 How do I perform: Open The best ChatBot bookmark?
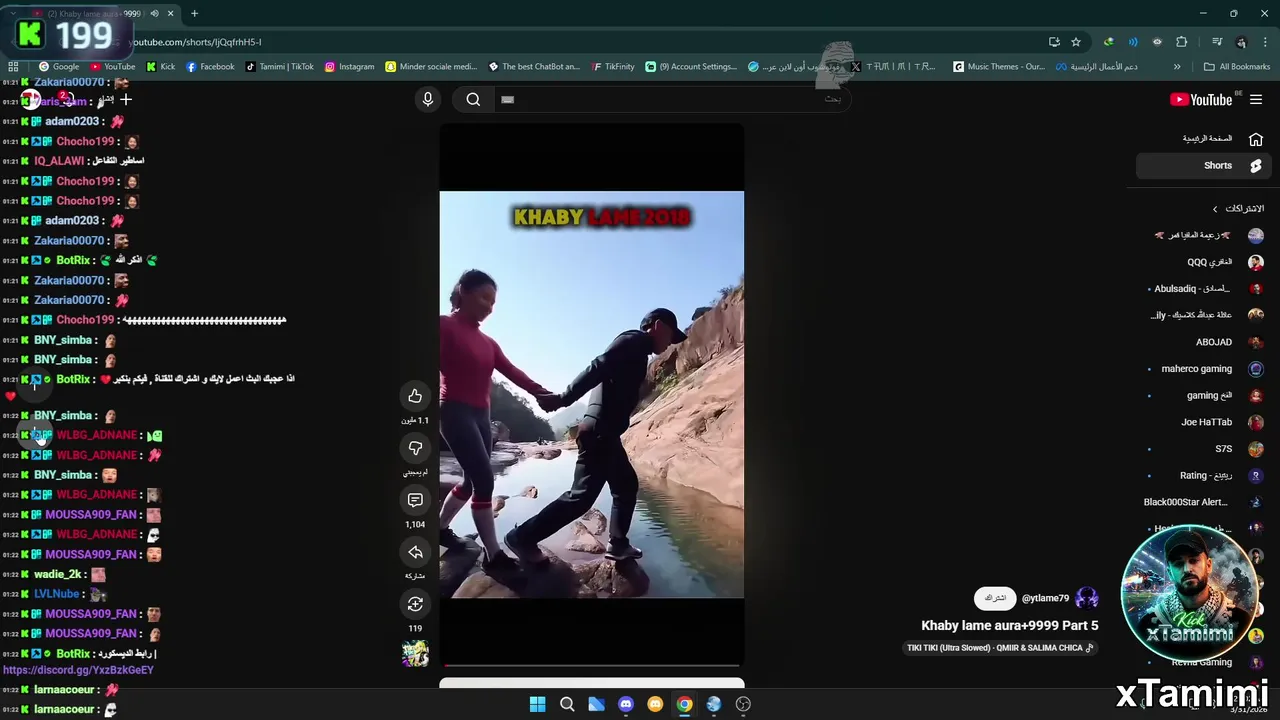tap(533, 67)
